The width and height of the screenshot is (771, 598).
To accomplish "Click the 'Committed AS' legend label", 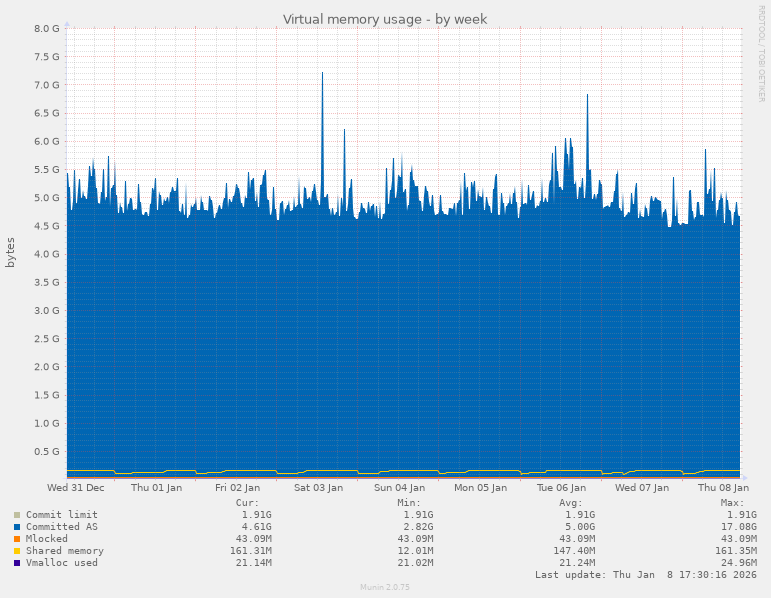I will pos(62,526).
